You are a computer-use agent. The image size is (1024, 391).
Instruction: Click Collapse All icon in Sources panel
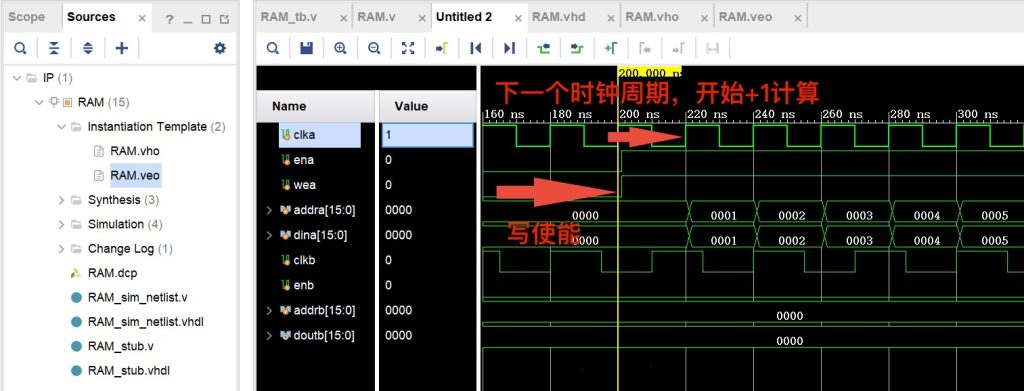pyautogui.click(x=54, y=48)
